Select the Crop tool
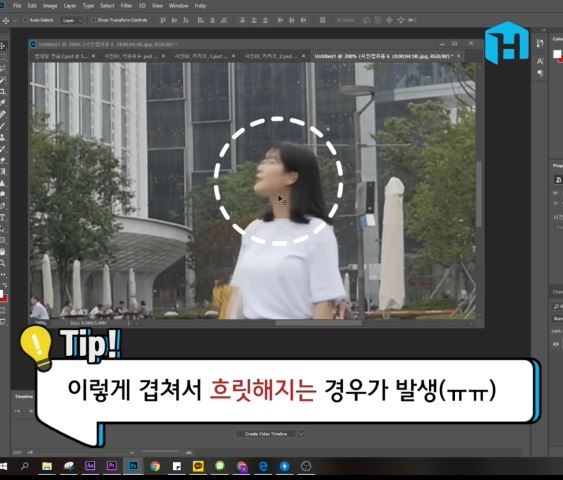Screen dimensions: 563x480 pyautogui.click(x=3, y=92)
